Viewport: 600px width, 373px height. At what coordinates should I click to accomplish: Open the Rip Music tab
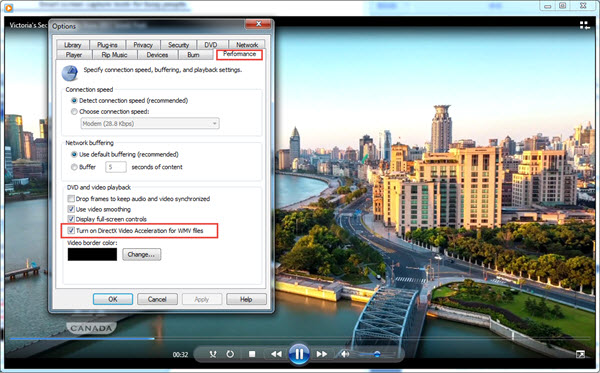click(x=114, y=55)
